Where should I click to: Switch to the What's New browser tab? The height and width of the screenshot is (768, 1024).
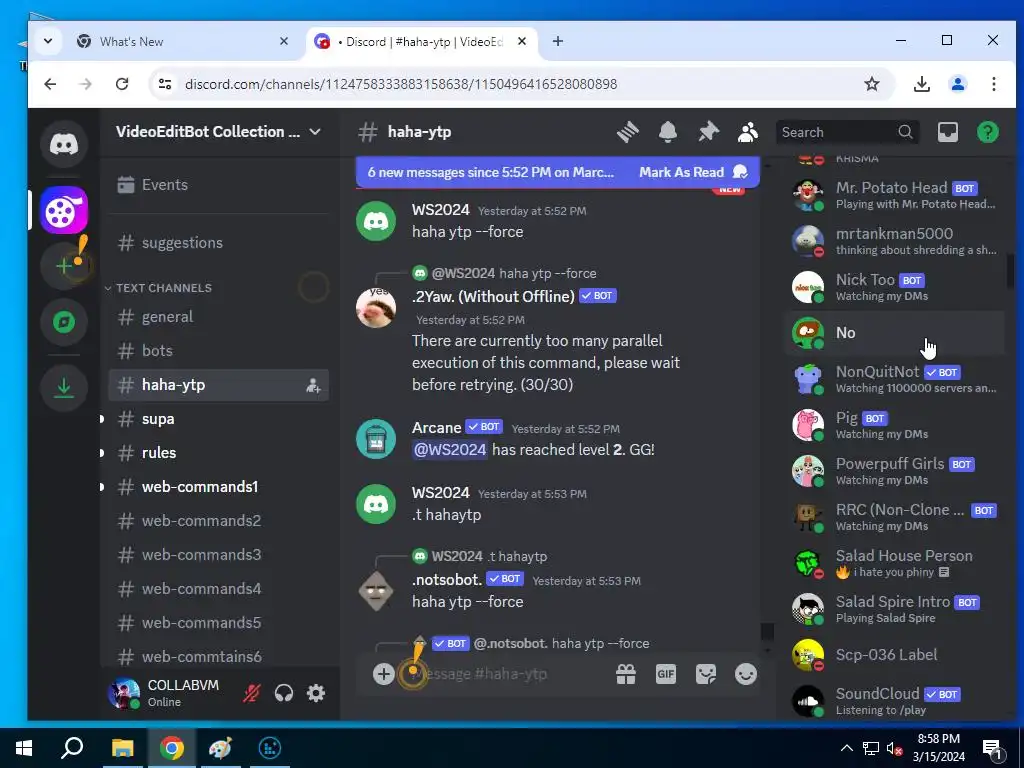(x=183, y=42)
